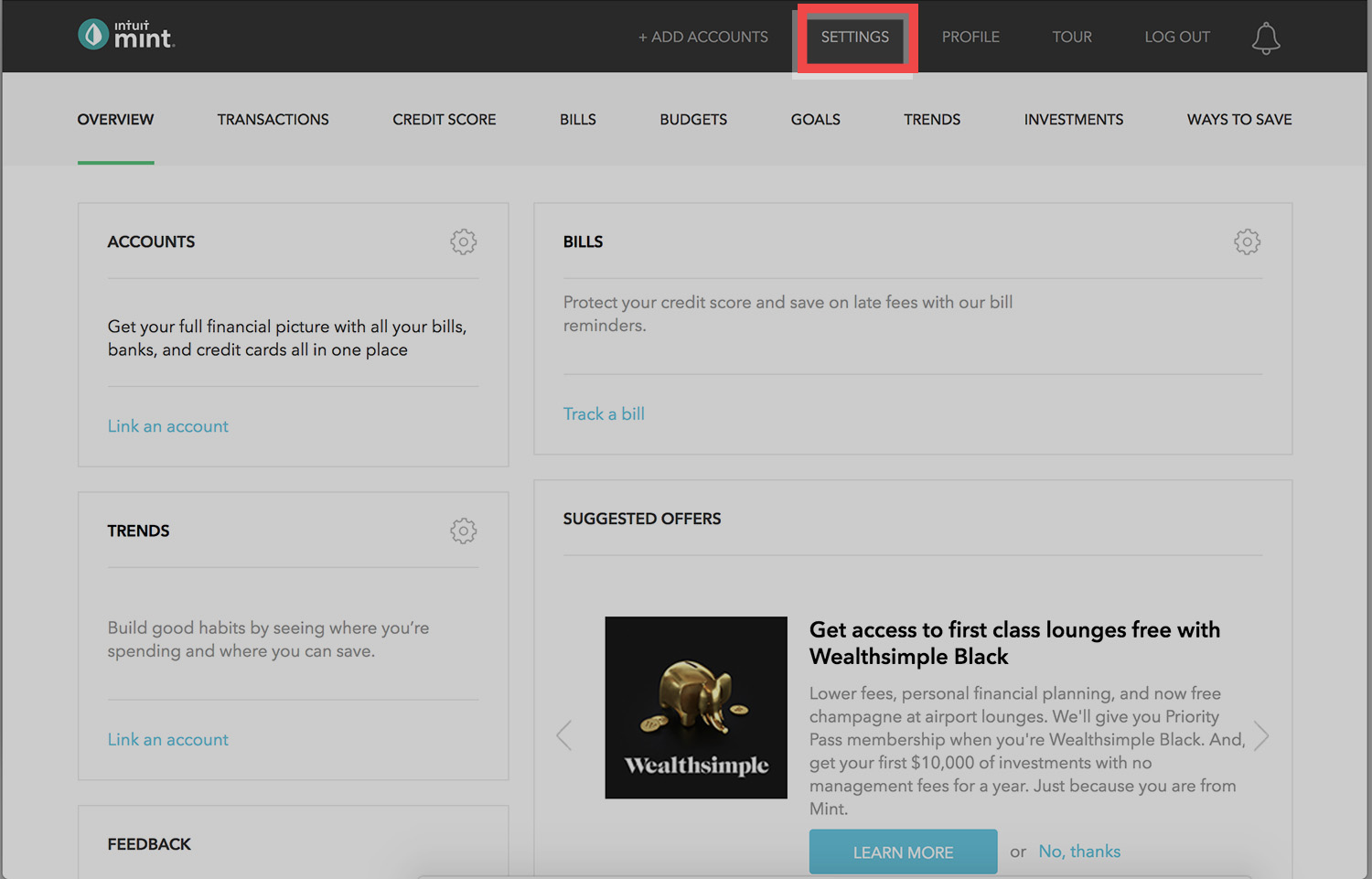Click the Wealthsimple offer image
The image size is (1372, 879).
point(696,707)
